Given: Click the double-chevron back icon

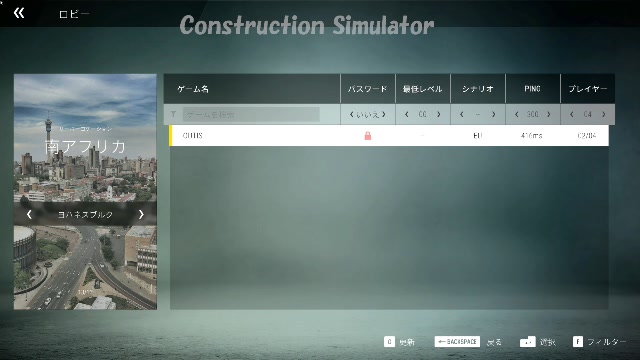Looking at the screenshot, I should (19, 13).
